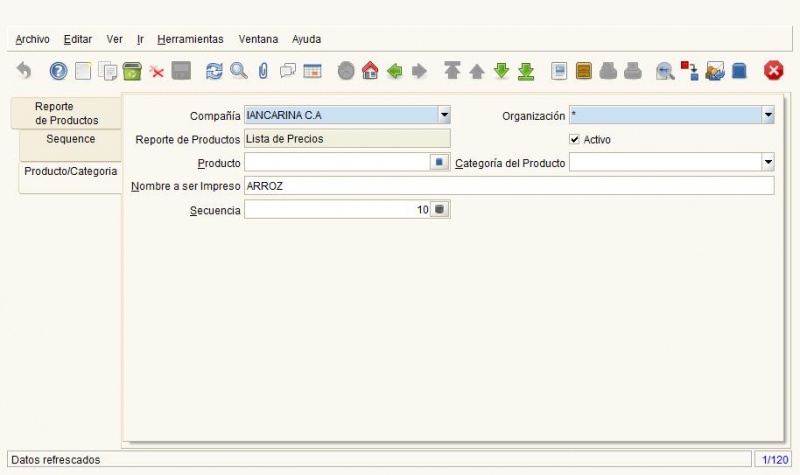Expand the Organización dropdown arrow

coord(768,115)
